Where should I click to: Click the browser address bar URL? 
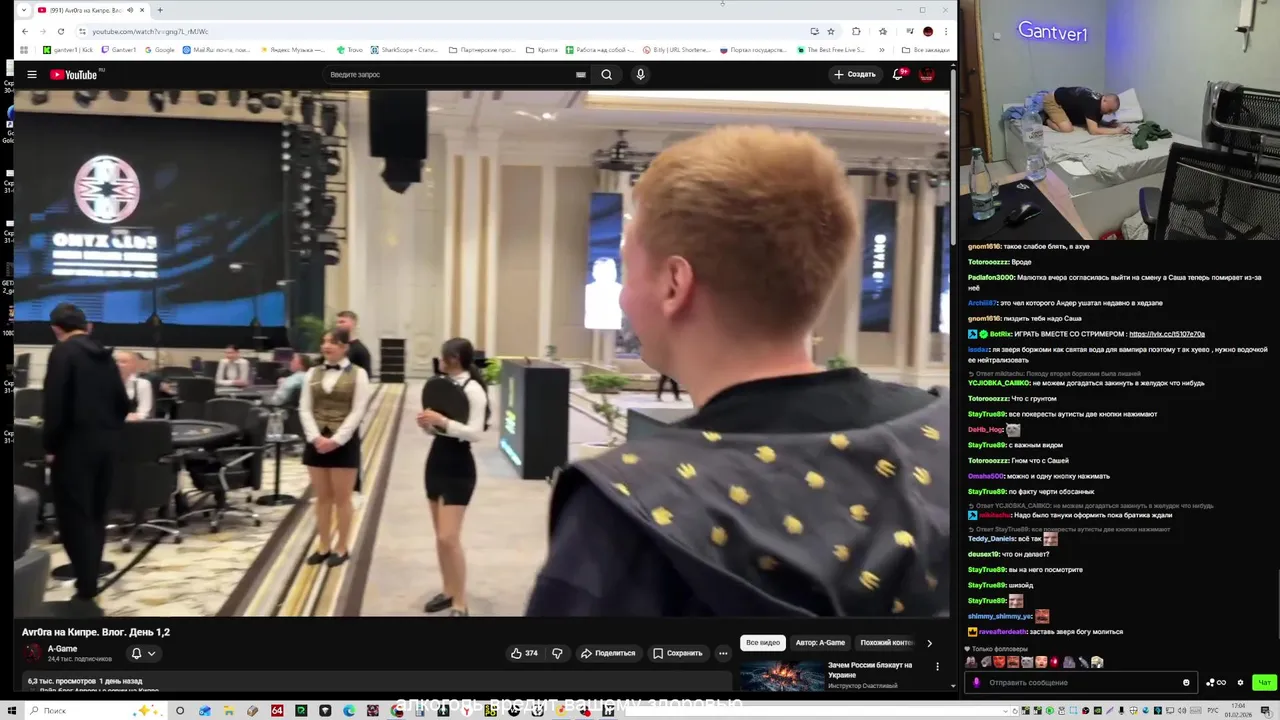(x=150, y=31)
